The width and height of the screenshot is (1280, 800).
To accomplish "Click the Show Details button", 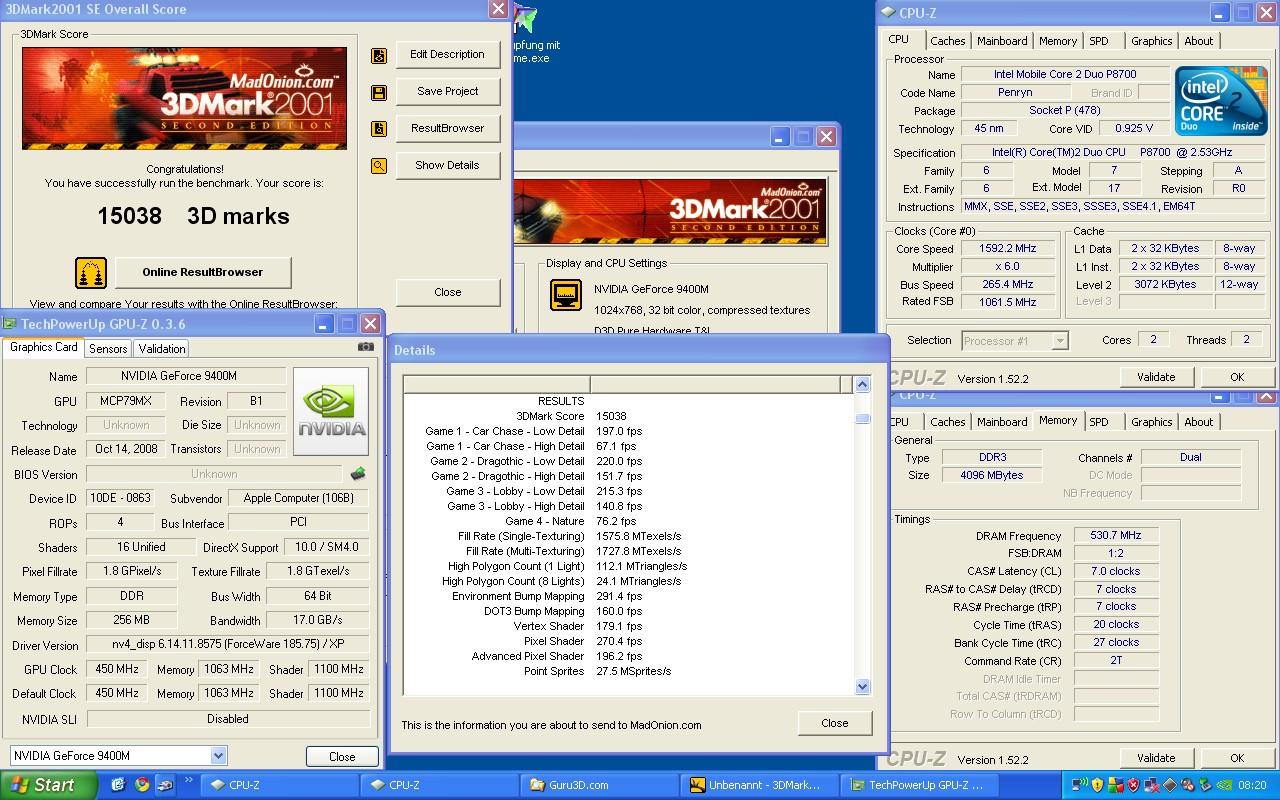I will pyautogui.click(x=447, y=166).
